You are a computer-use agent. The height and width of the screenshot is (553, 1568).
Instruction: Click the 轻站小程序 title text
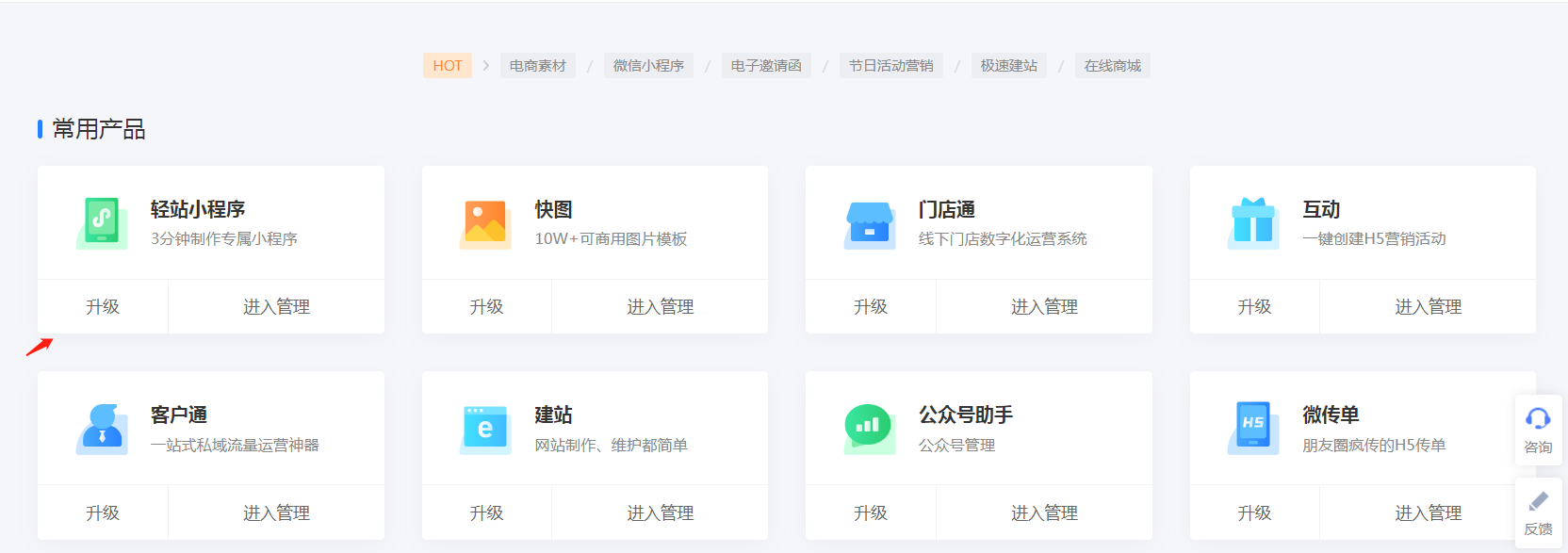pyautogui.click(x=198, y=209)
